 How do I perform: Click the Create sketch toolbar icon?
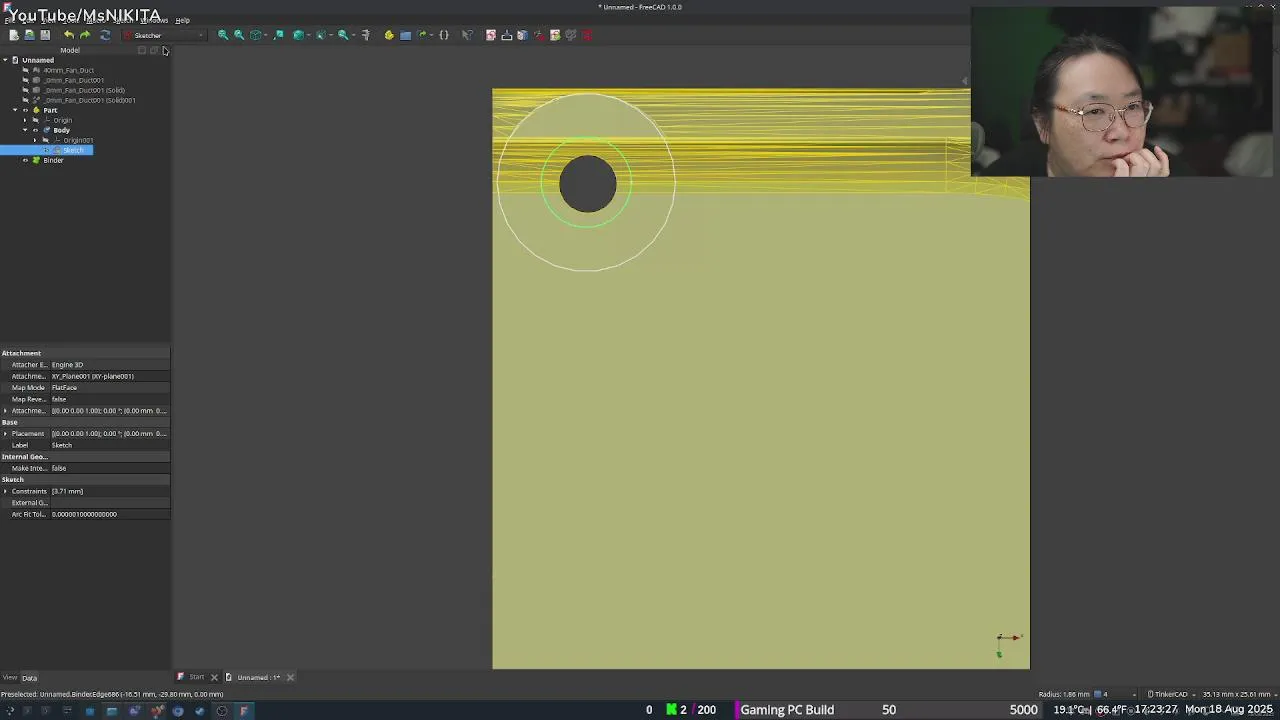[x=491, y=35]
